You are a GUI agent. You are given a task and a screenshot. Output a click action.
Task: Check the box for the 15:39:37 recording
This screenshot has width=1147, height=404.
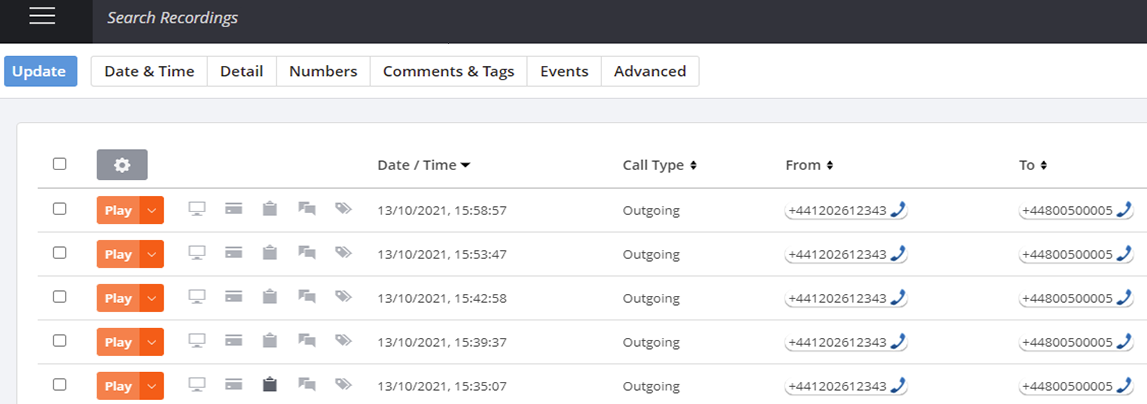point(59,340)
